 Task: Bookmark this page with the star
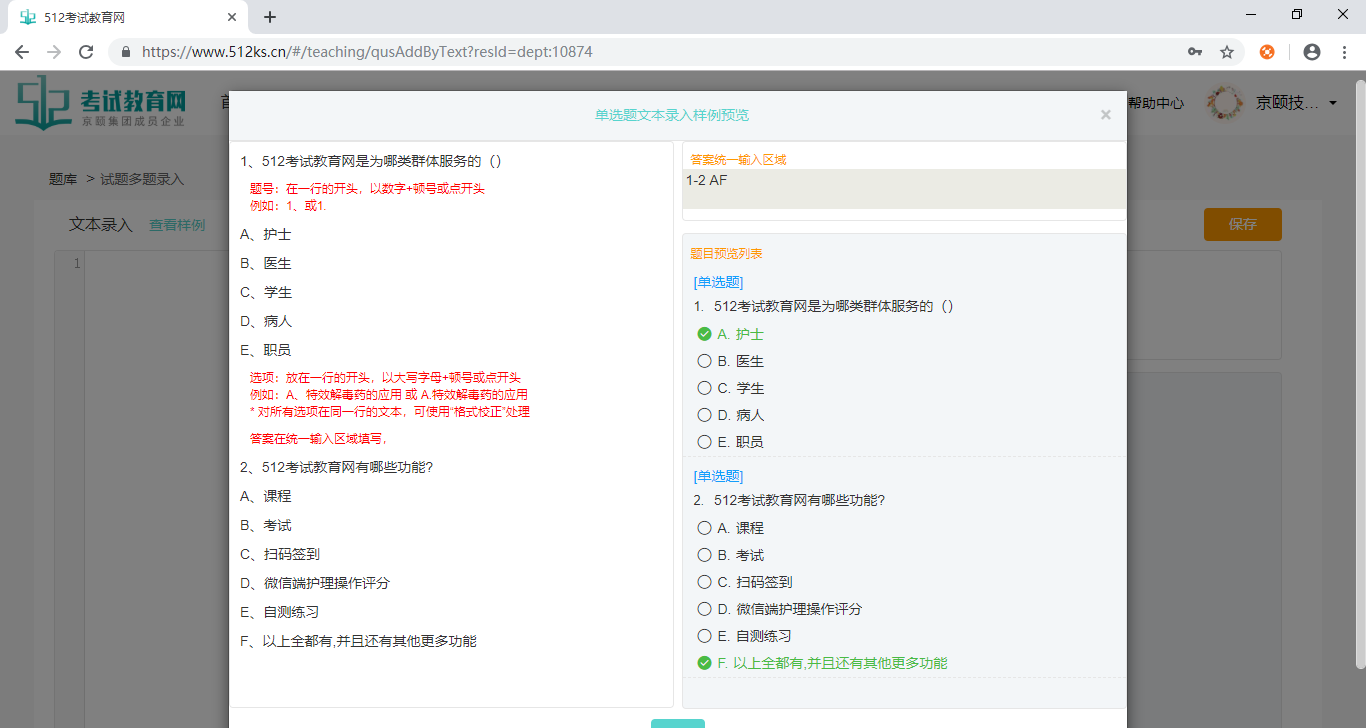[x=1227, y=52]
